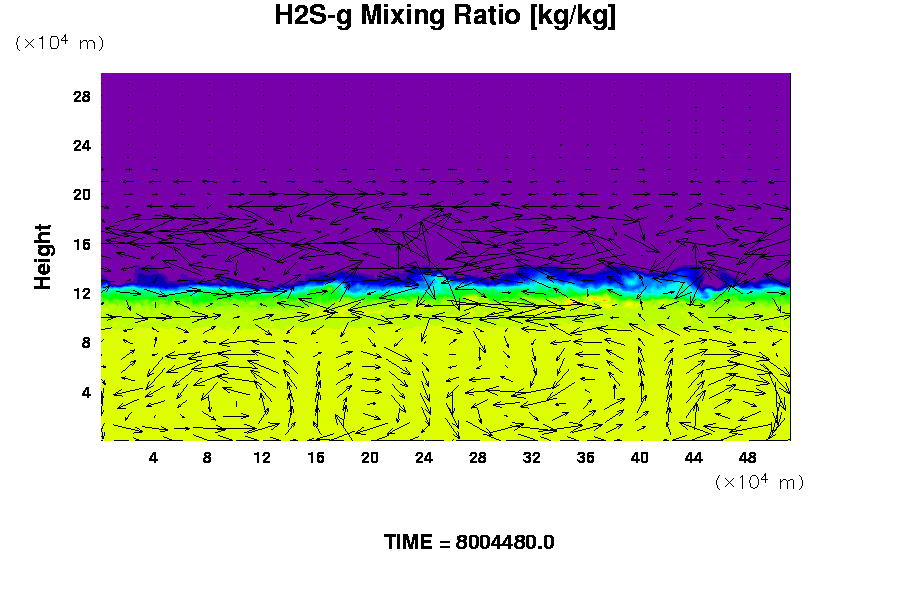The width and height of the screenshot is (900, 600).
Task: Click the y-axis tick label "20"
Action: tap(82, 195)
